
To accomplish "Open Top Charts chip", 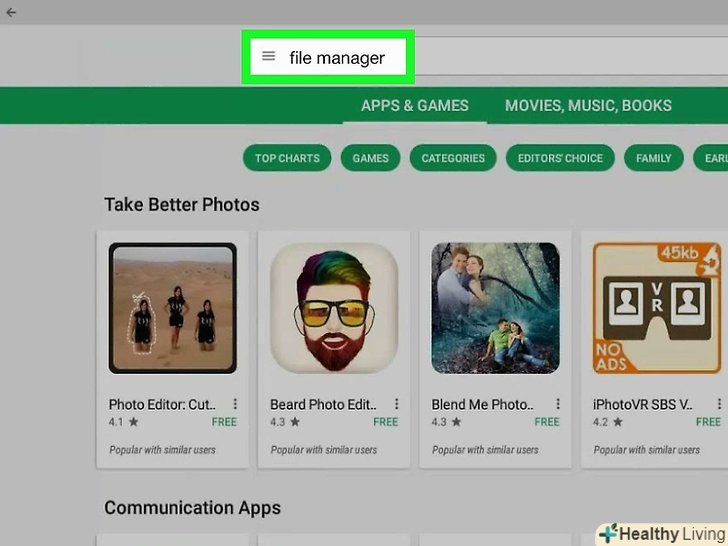I will [x=287, y=158].
